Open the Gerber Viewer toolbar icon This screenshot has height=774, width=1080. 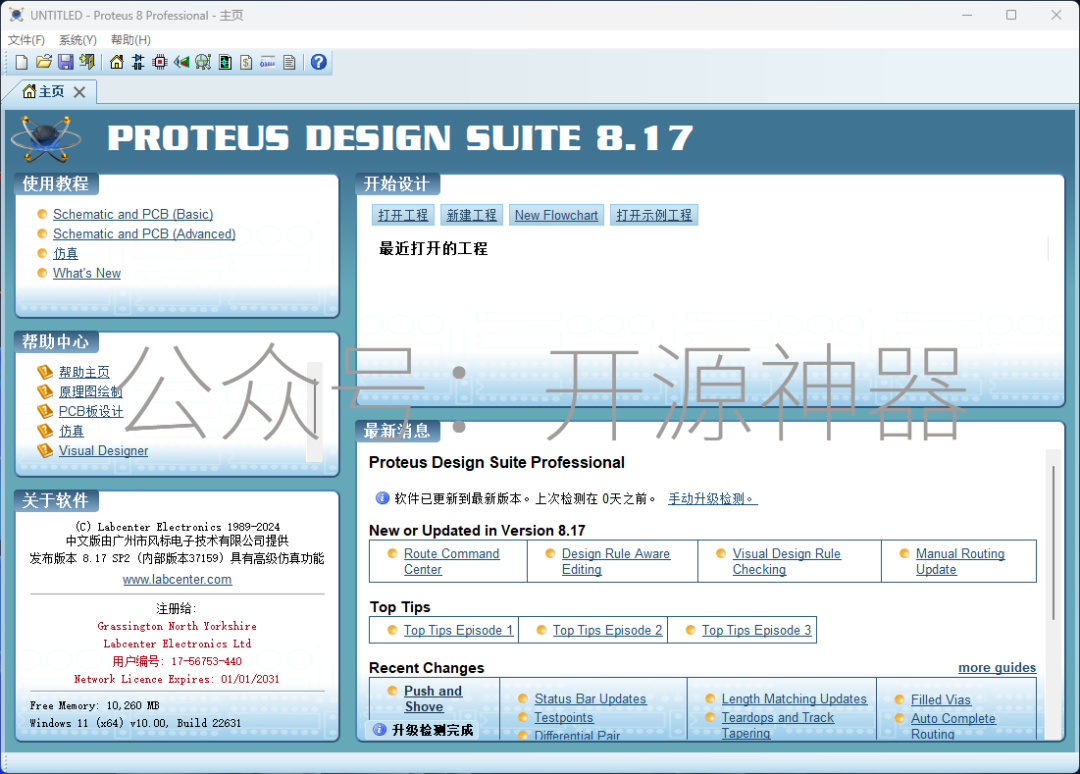pyautogui.click(x=203, y=63)
